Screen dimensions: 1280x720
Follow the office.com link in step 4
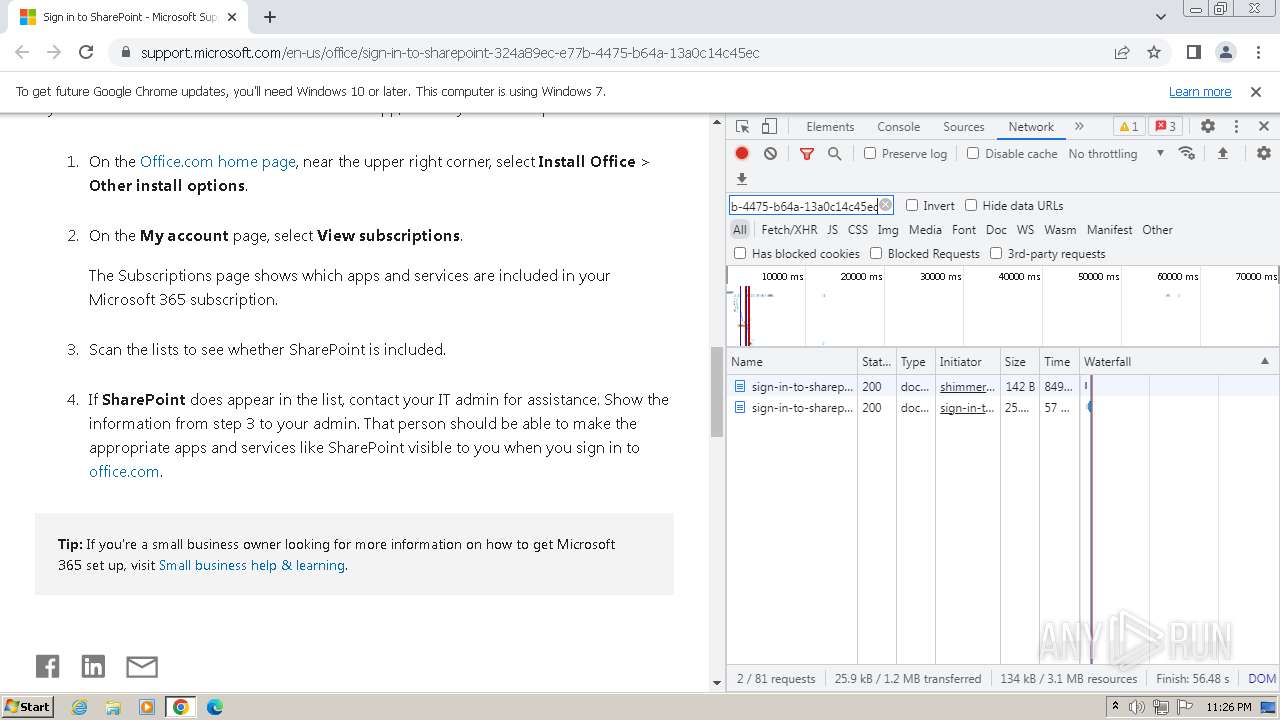point(124,471)
